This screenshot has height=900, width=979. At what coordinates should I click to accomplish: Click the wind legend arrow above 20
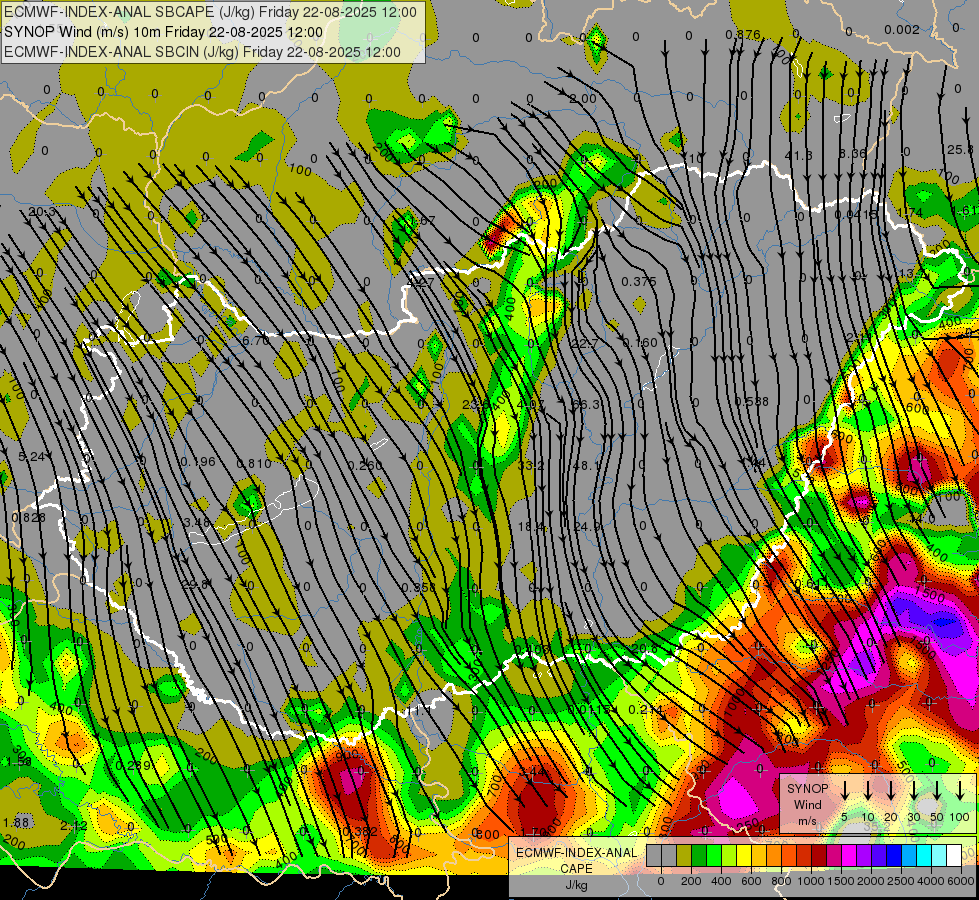coord(891,790)
